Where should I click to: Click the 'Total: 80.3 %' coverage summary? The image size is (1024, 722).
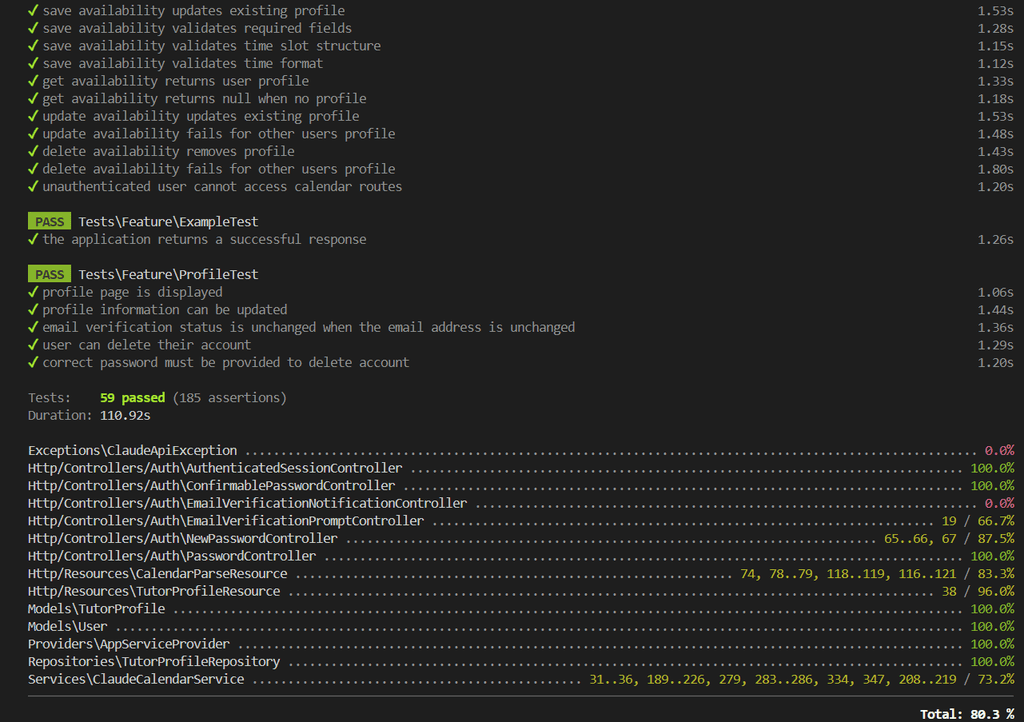[x=967, y=714]
